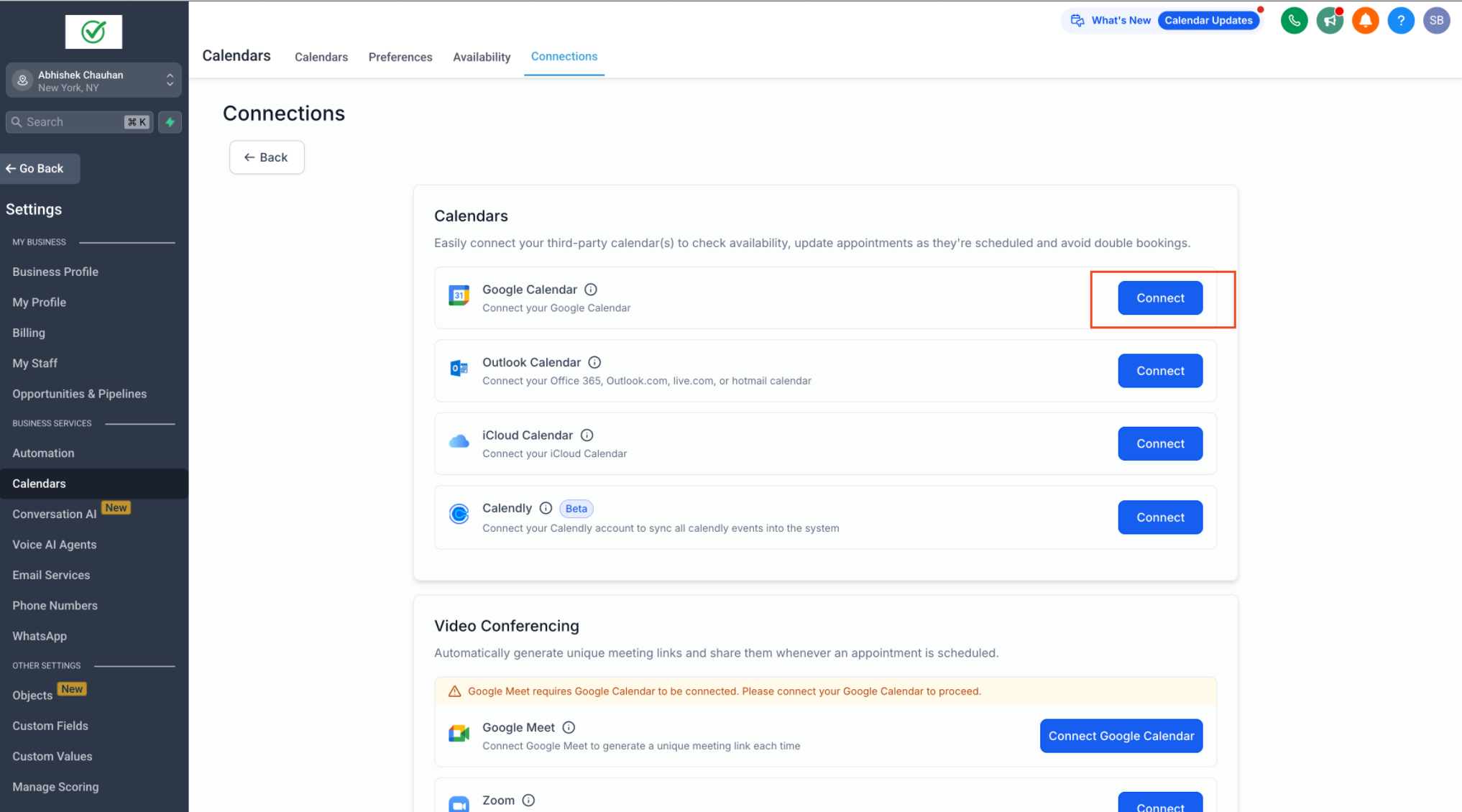Open the Preferences tab
1462x812 pixels.
click(x=400, y=57)
